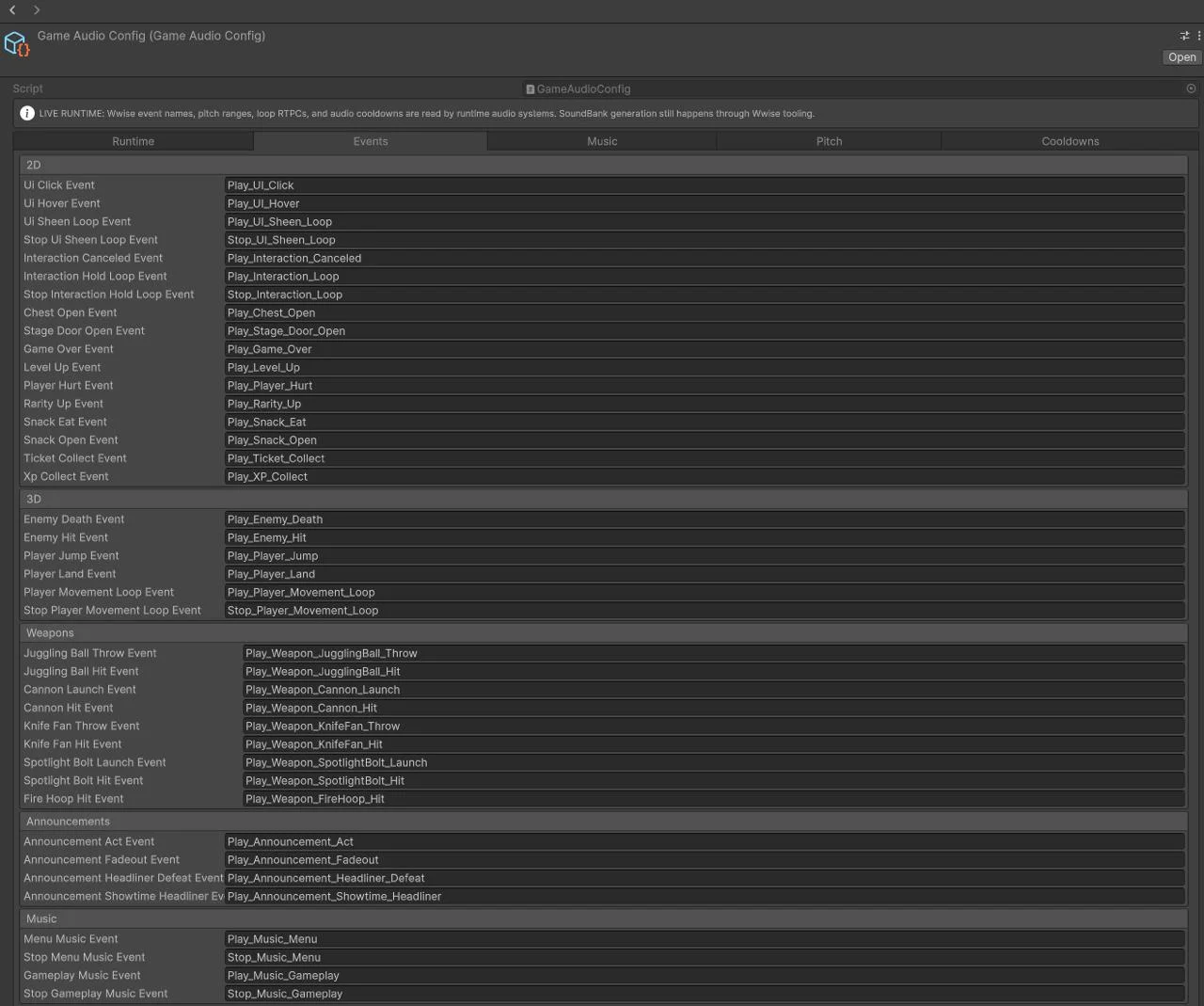Select the Play_Weapon_FireHoop_Hit field
The image size is (1204, 1006).
coord(714,799)
